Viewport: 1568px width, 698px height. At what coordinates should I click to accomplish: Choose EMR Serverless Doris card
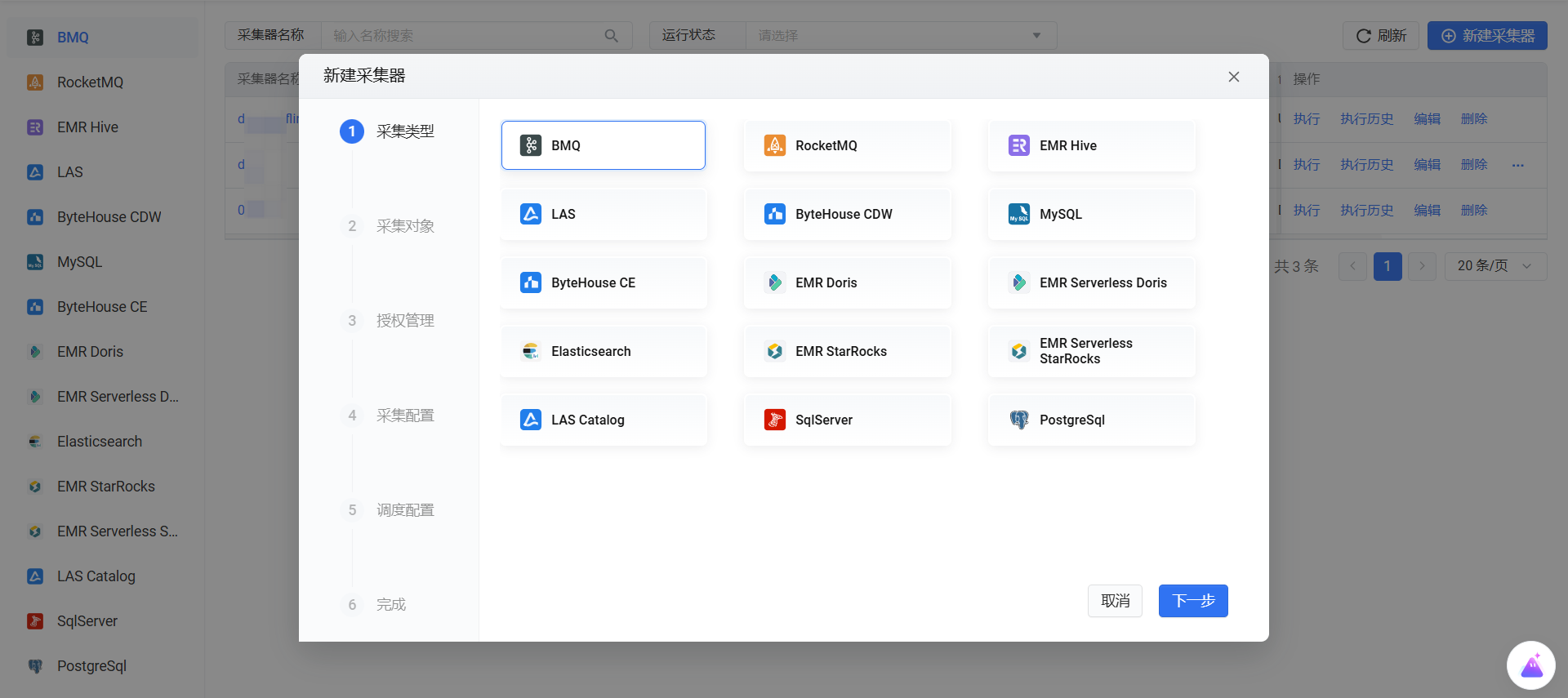point(1091,282)
